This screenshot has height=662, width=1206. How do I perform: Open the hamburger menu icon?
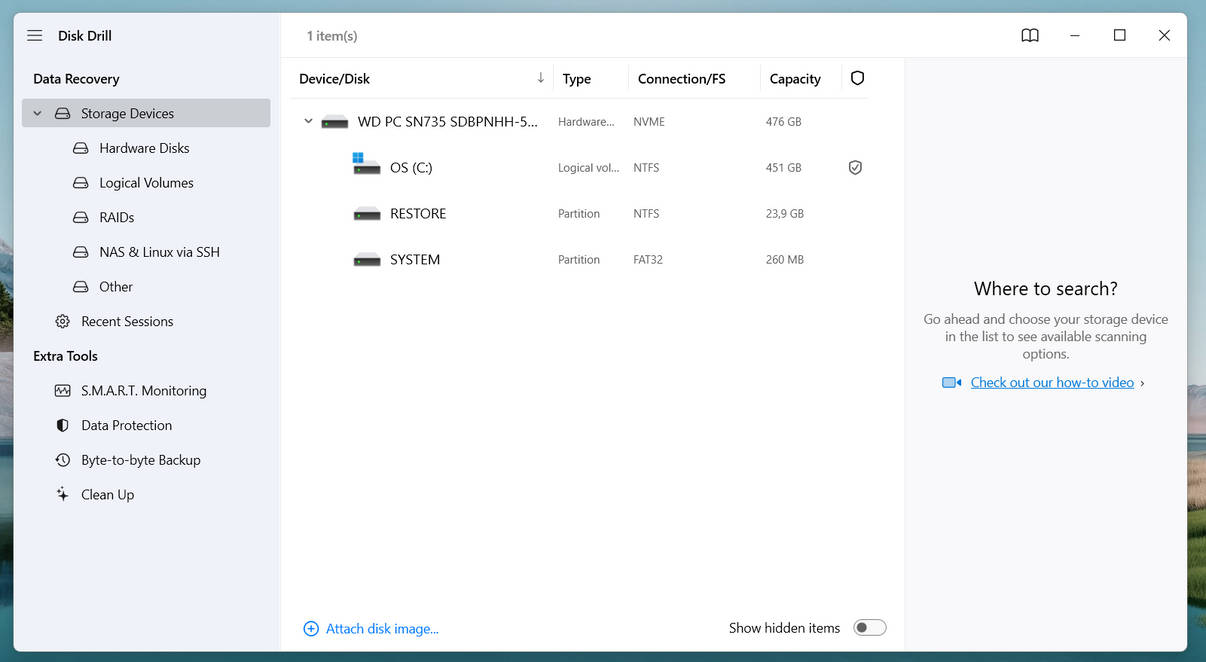coord(35,36)
